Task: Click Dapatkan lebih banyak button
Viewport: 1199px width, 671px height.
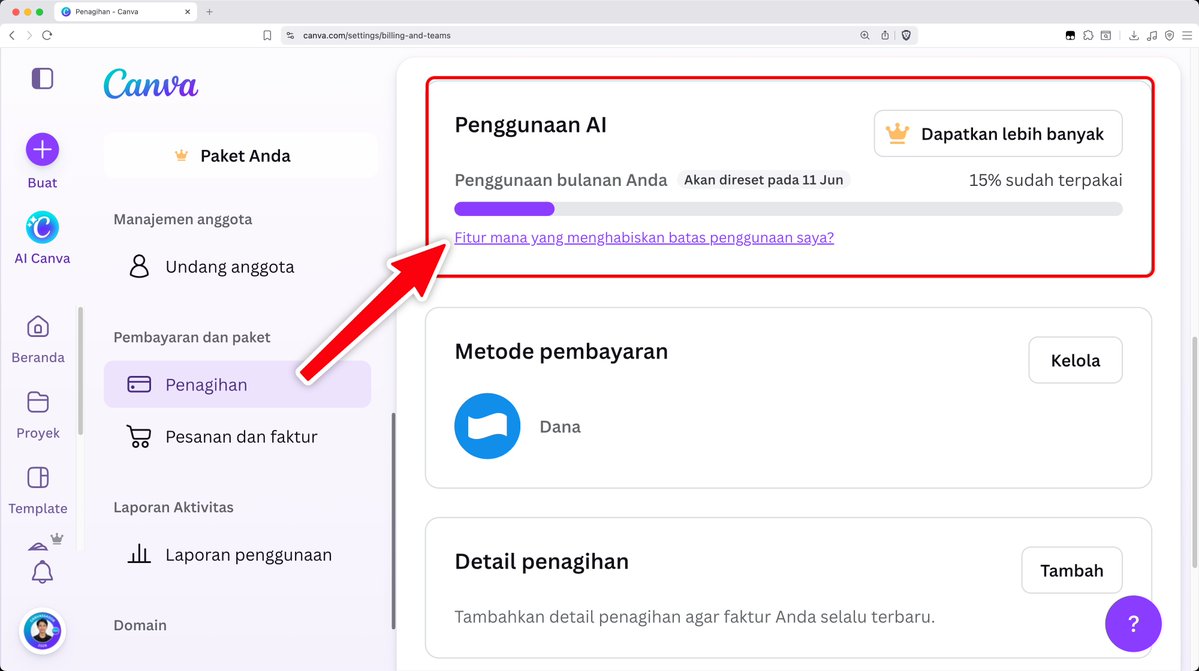Action: click(998, 134)
